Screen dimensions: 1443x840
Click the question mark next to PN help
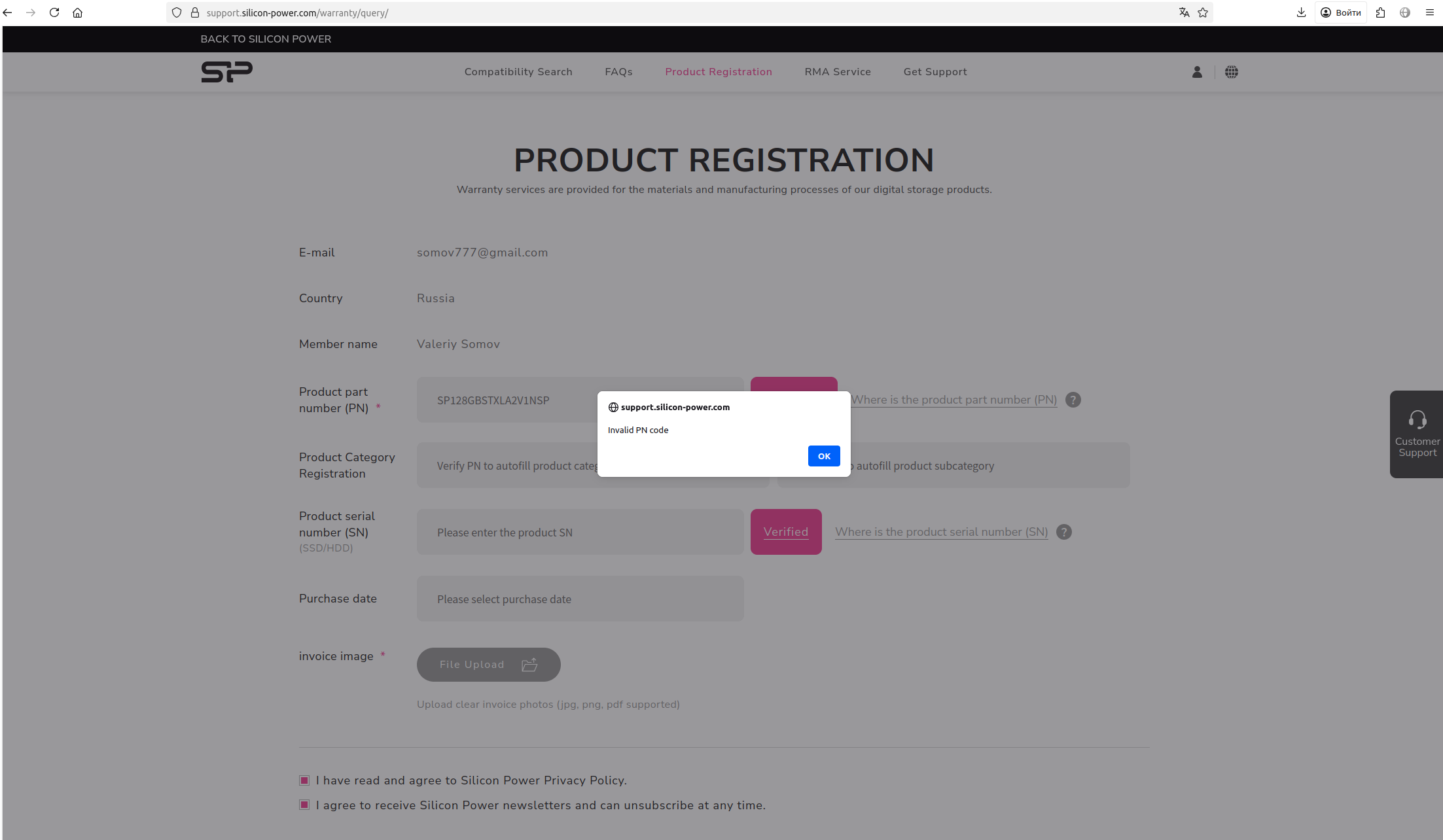pyautogui.click(x=1073, y=400)
